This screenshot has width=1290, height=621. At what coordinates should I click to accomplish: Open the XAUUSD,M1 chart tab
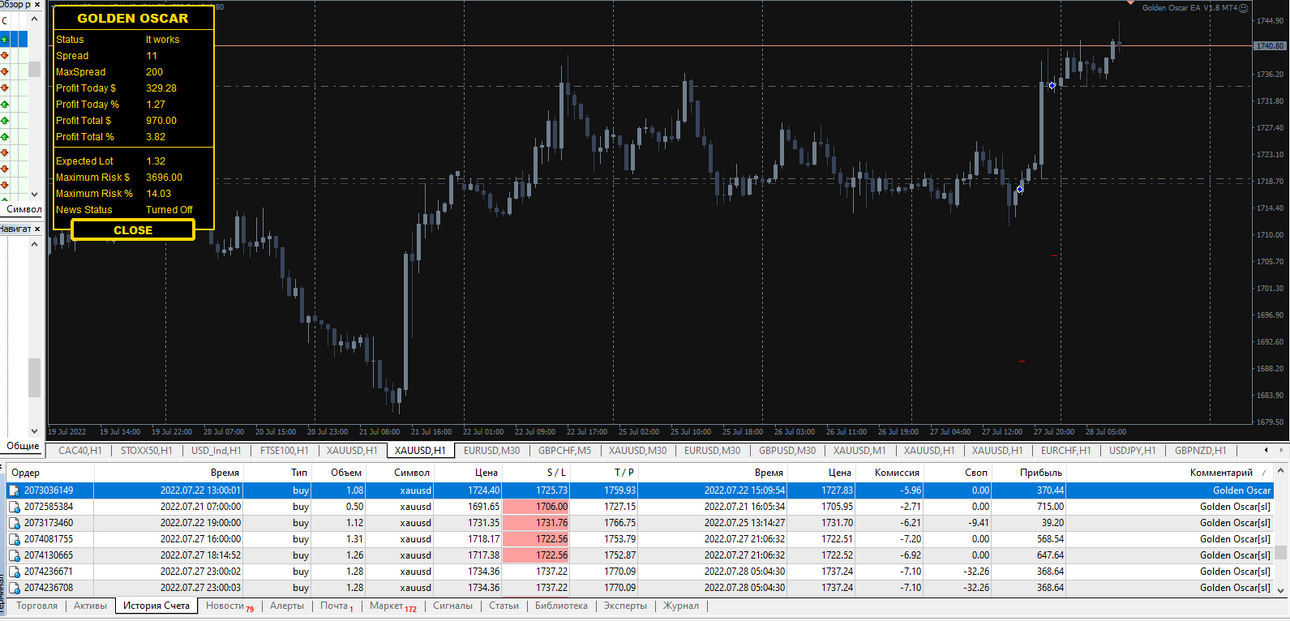[859, 451]
